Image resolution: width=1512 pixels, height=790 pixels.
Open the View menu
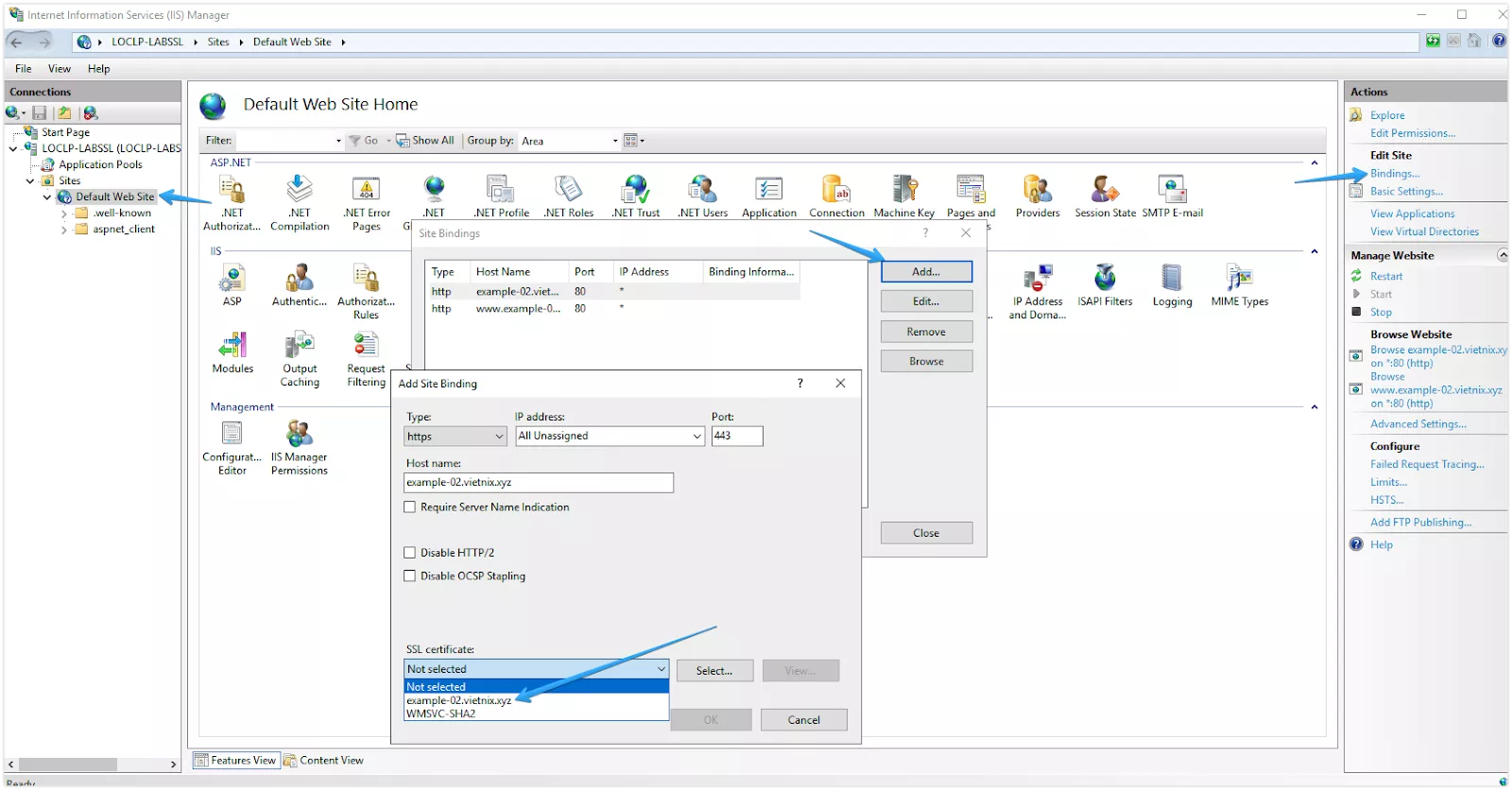click(60, 69)
